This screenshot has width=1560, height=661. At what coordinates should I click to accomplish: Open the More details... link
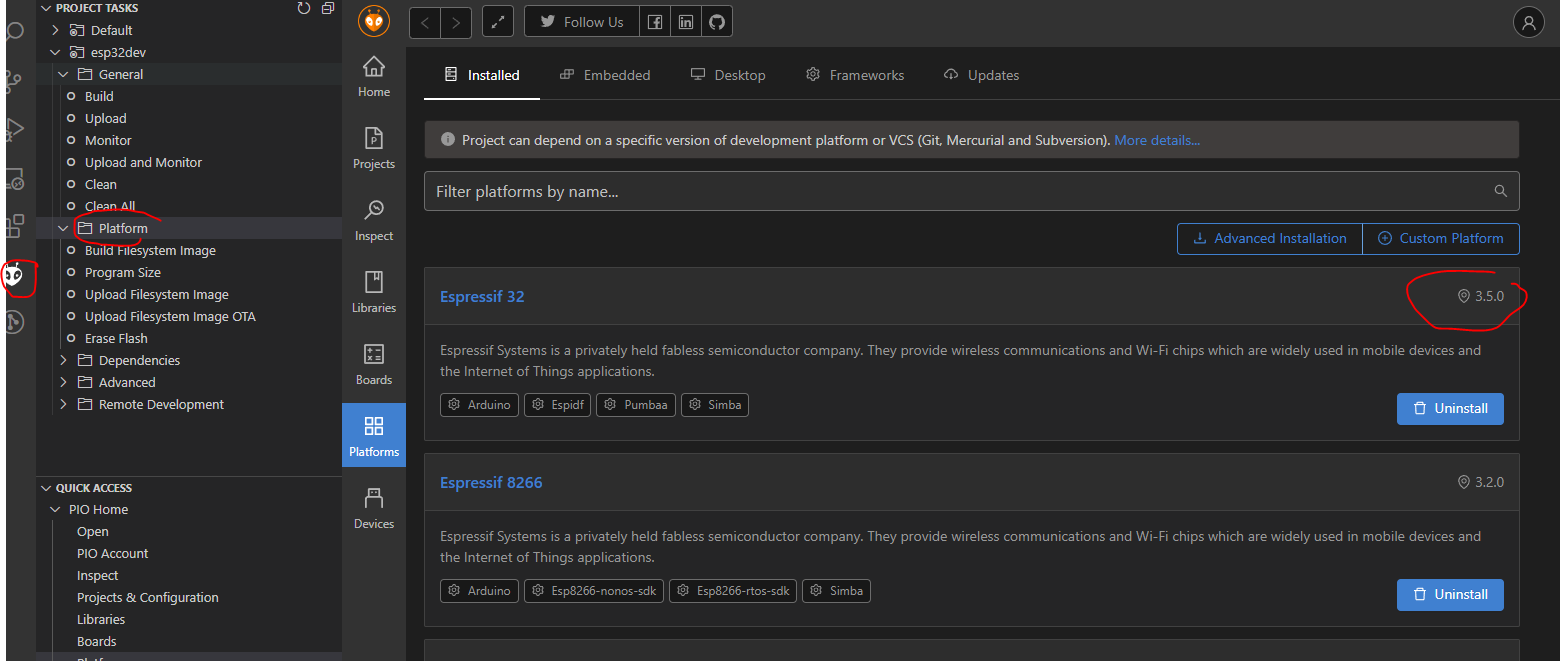[1157, 140]
